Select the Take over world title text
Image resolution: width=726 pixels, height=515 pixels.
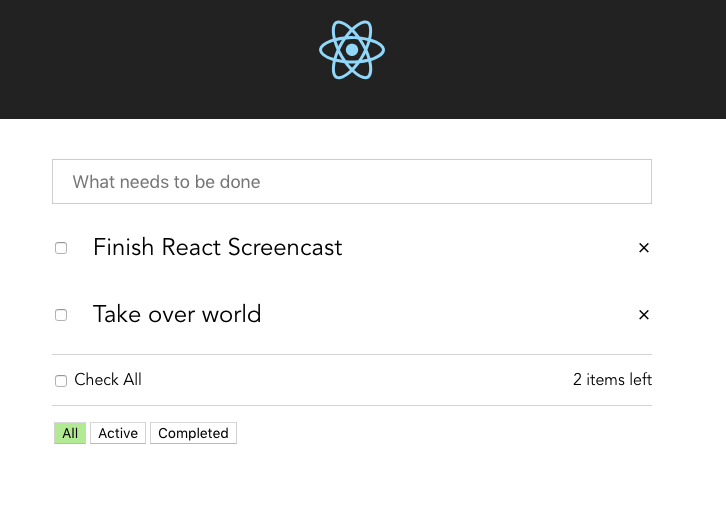pyautogui.click(x=177, y=314)
